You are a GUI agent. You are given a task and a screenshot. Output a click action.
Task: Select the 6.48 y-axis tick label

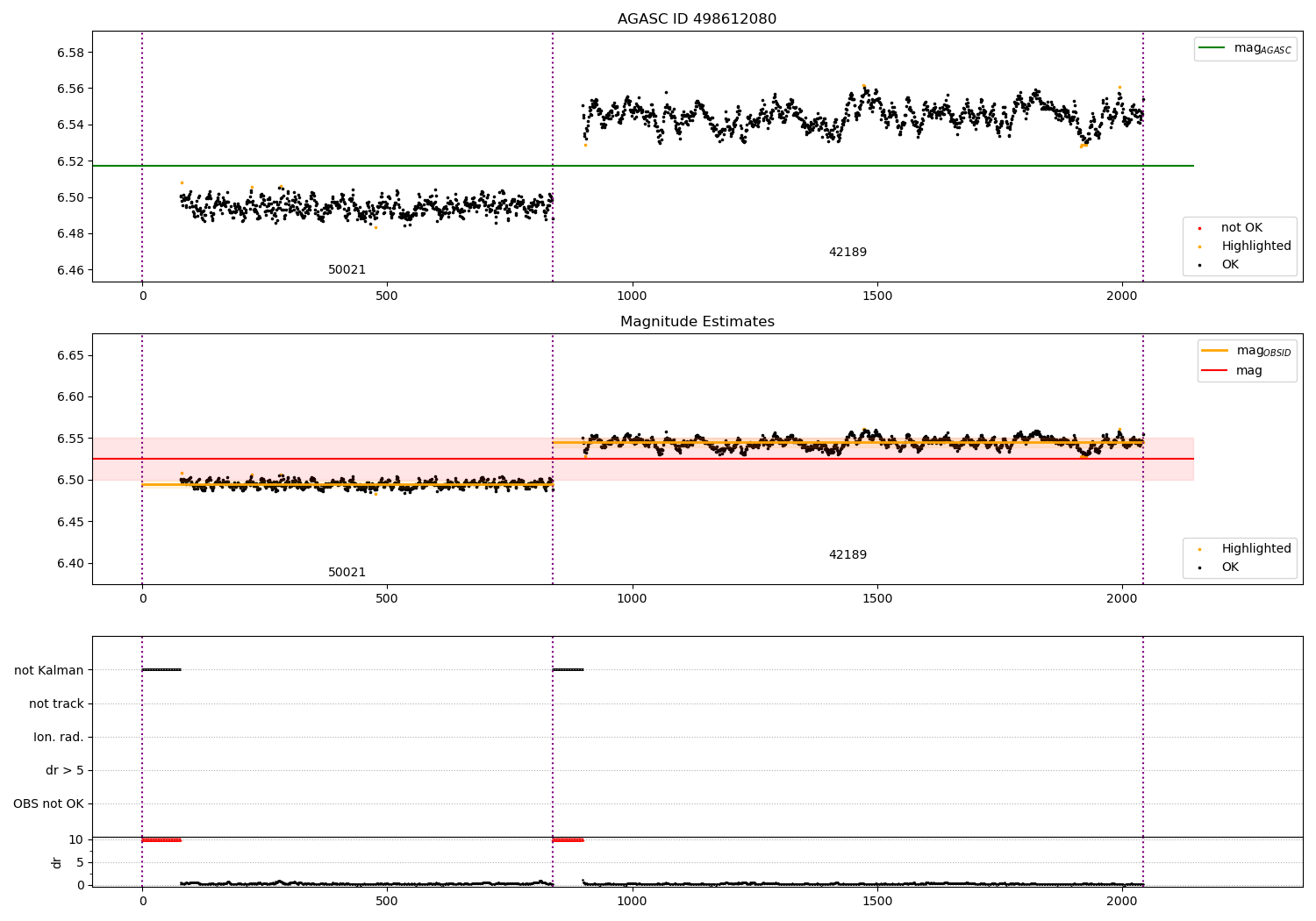70,234
